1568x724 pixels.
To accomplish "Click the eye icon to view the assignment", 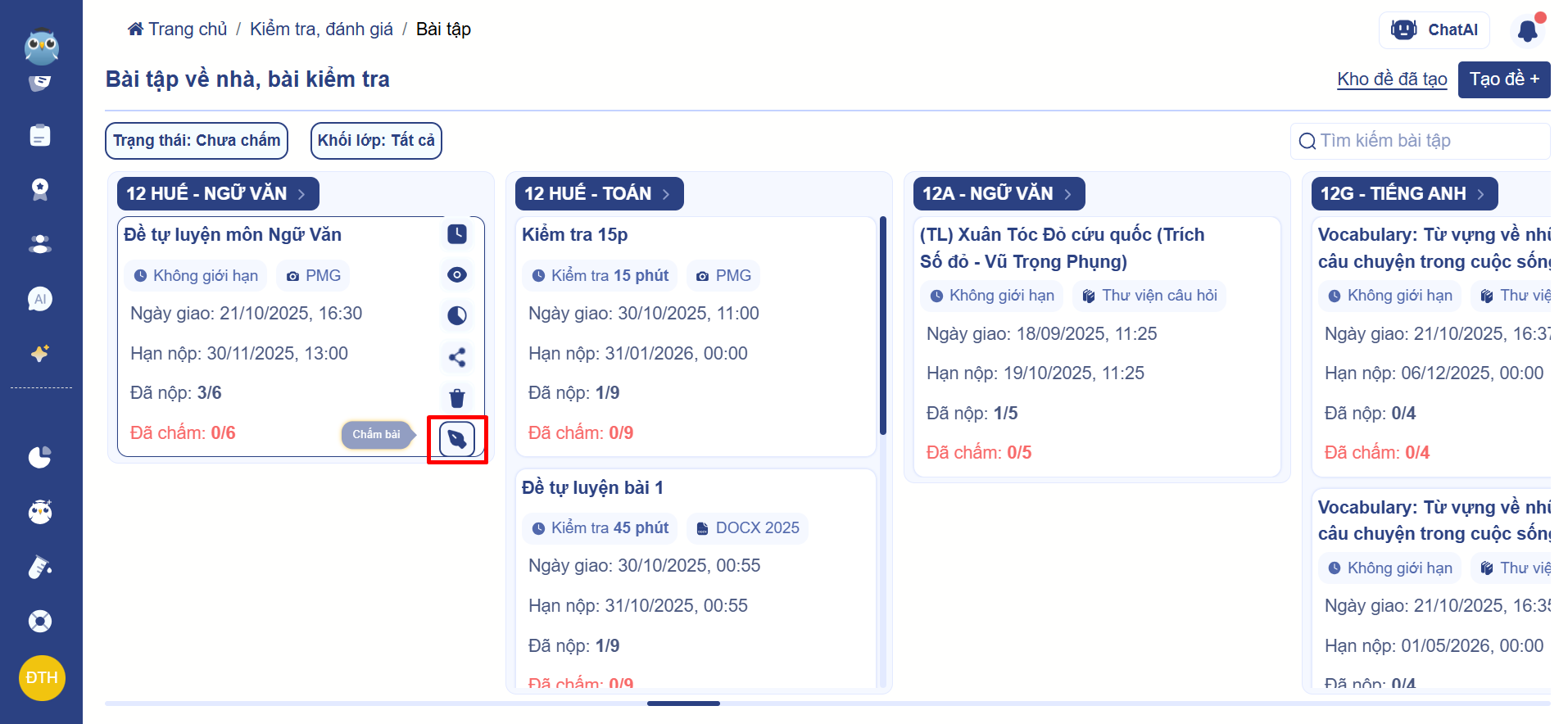I will [x=457, y=275].
